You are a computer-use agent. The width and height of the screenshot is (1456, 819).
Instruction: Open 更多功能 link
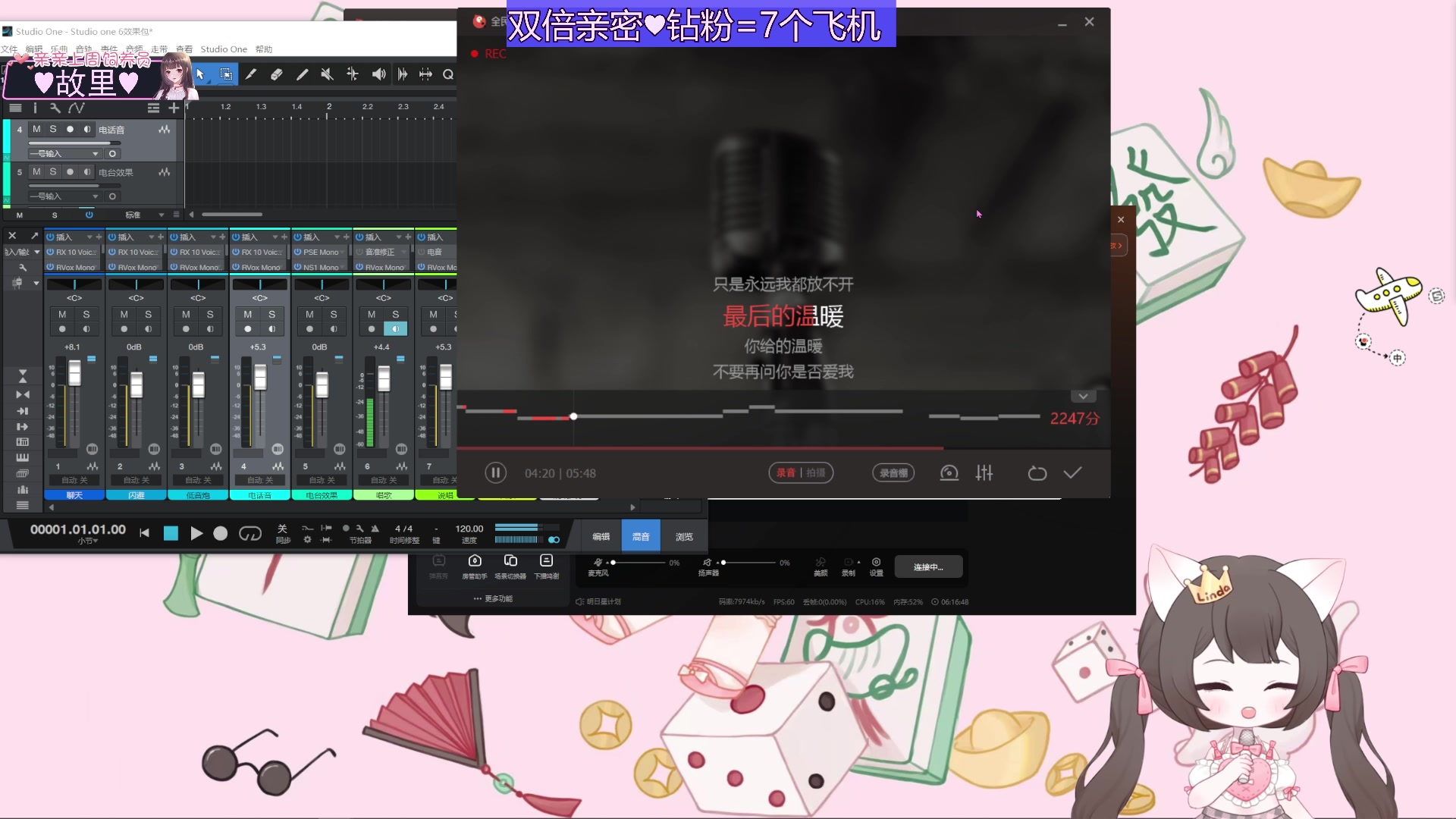[493, 599]
